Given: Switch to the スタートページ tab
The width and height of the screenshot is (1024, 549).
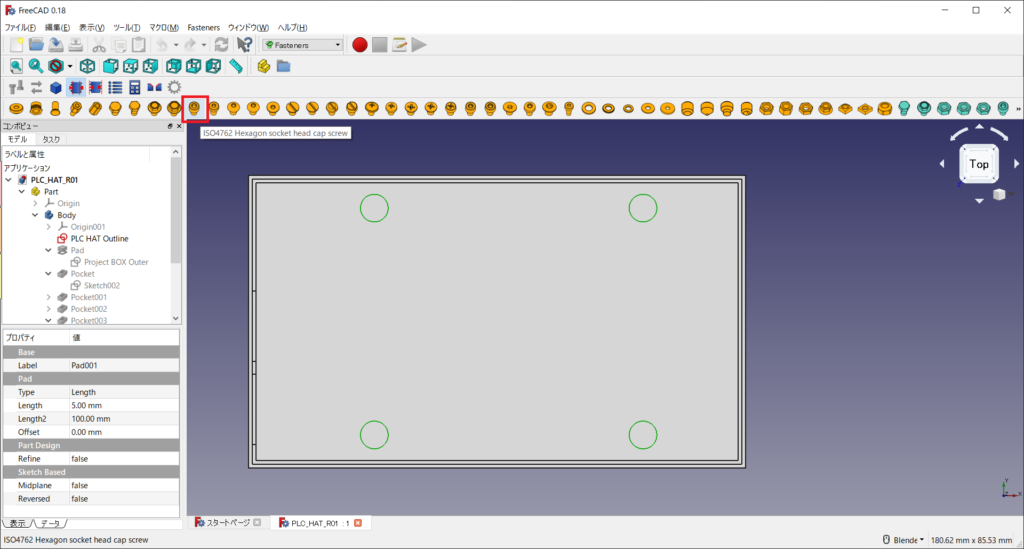Looking at the screenshot, I should click(x=228, y=523).
